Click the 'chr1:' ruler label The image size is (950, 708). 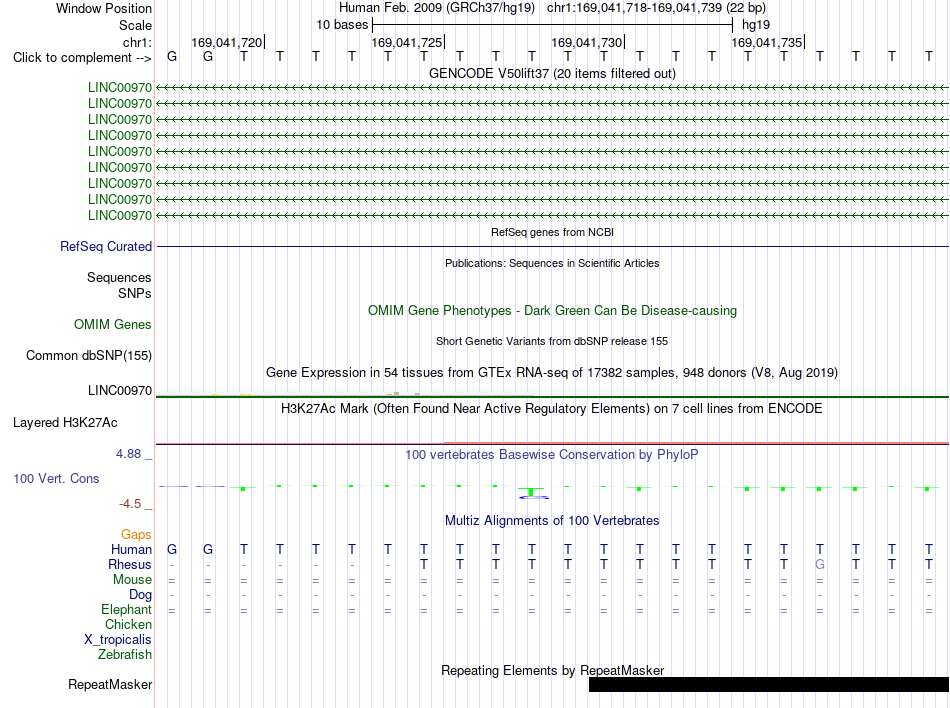[x=137, y=42]
